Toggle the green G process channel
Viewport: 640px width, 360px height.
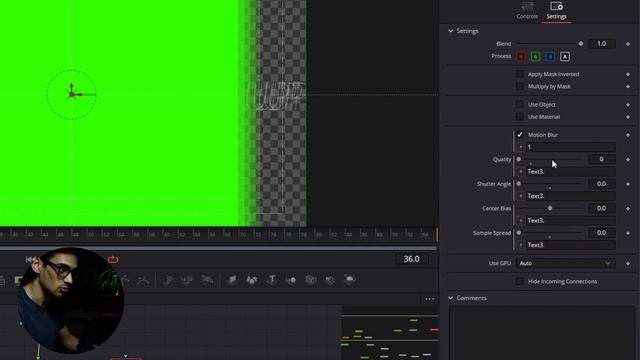(536, 57)
